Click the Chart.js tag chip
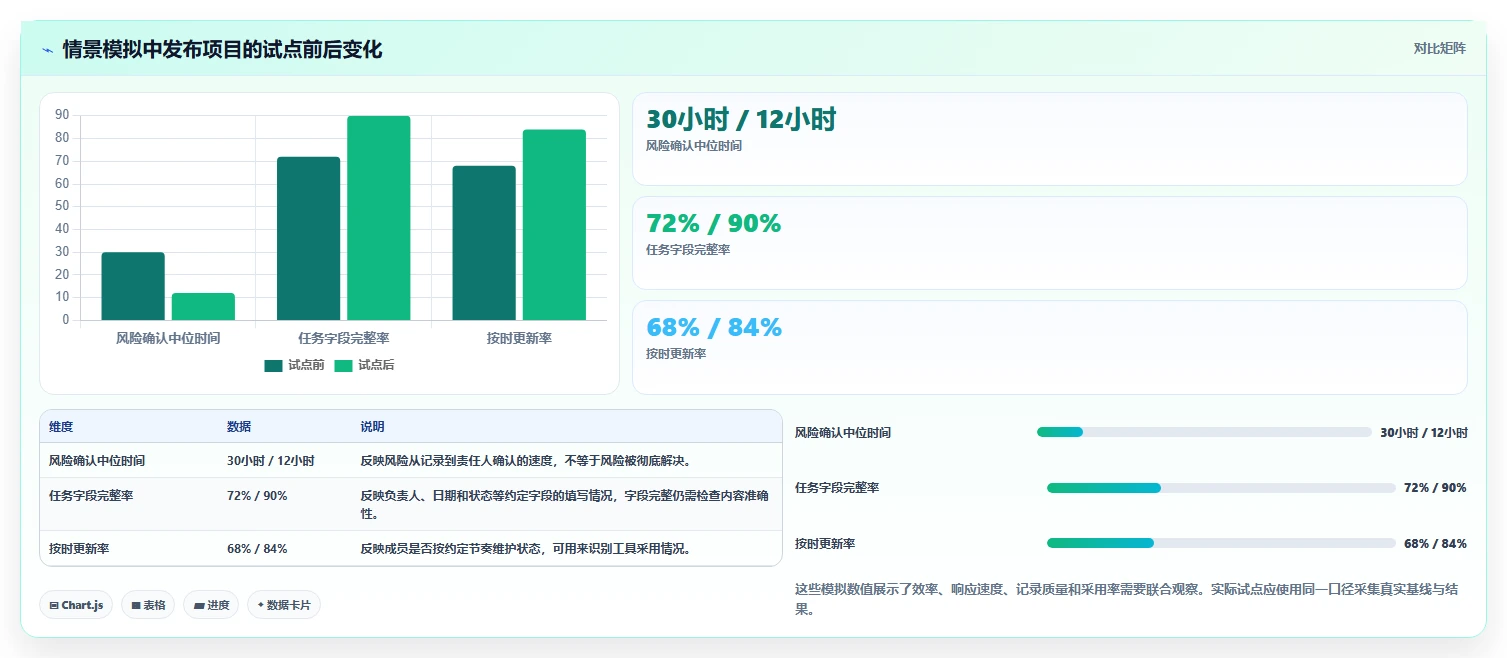Viewport: 1507px width, 658px height. pyautogui.click(x=76, y=605)
